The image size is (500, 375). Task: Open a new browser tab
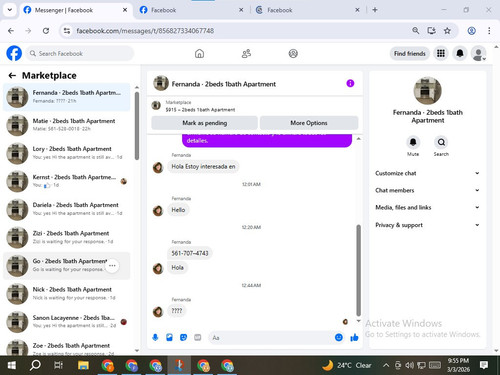375,10
